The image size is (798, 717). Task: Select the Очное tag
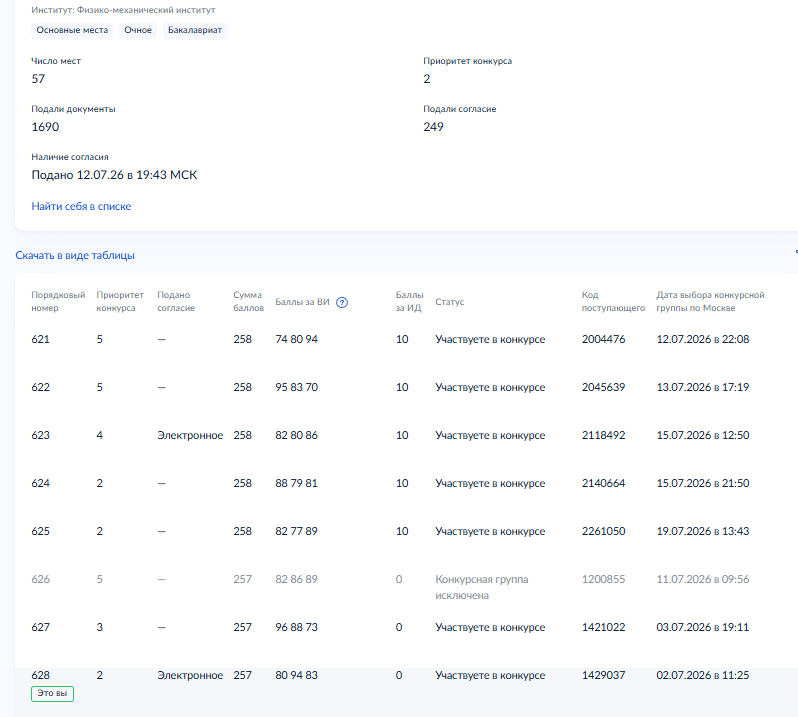138,30
